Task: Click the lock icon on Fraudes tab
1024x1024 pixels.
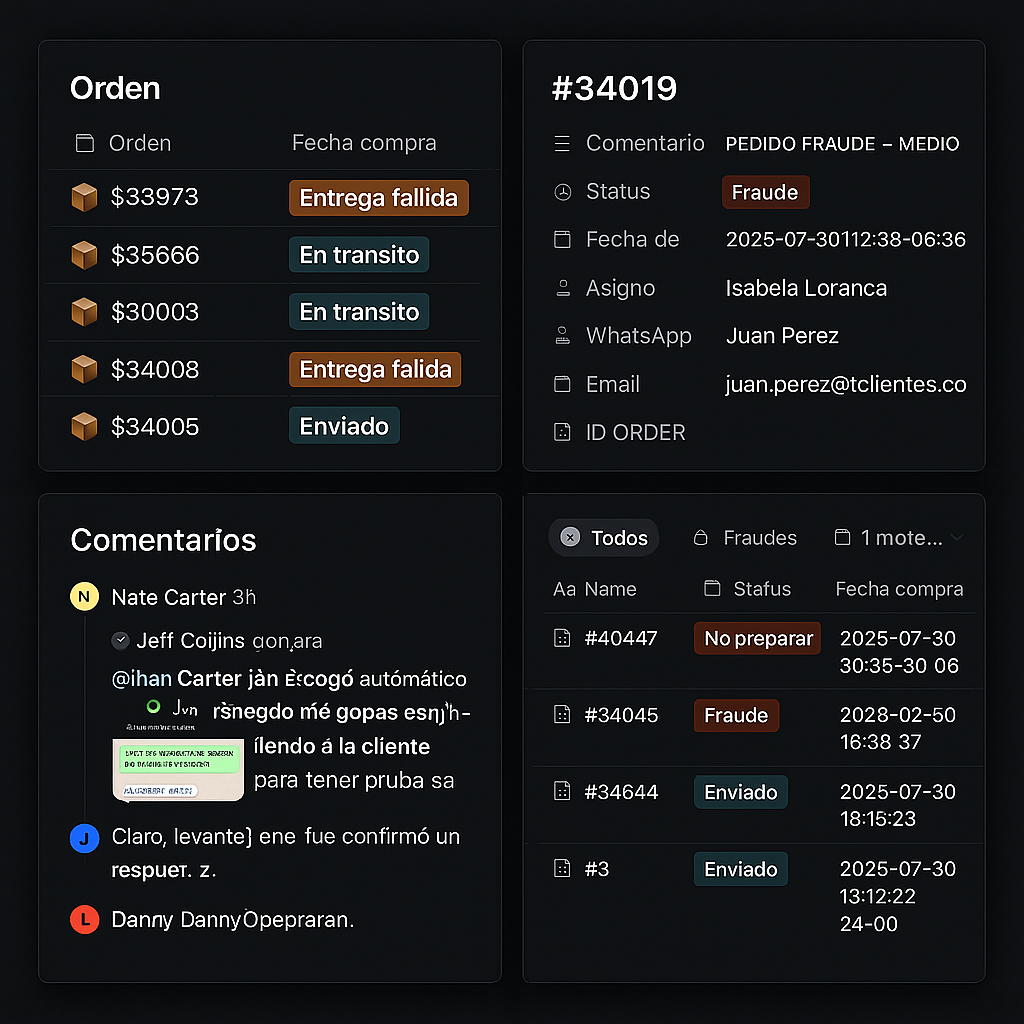Action: coord(701,538)
